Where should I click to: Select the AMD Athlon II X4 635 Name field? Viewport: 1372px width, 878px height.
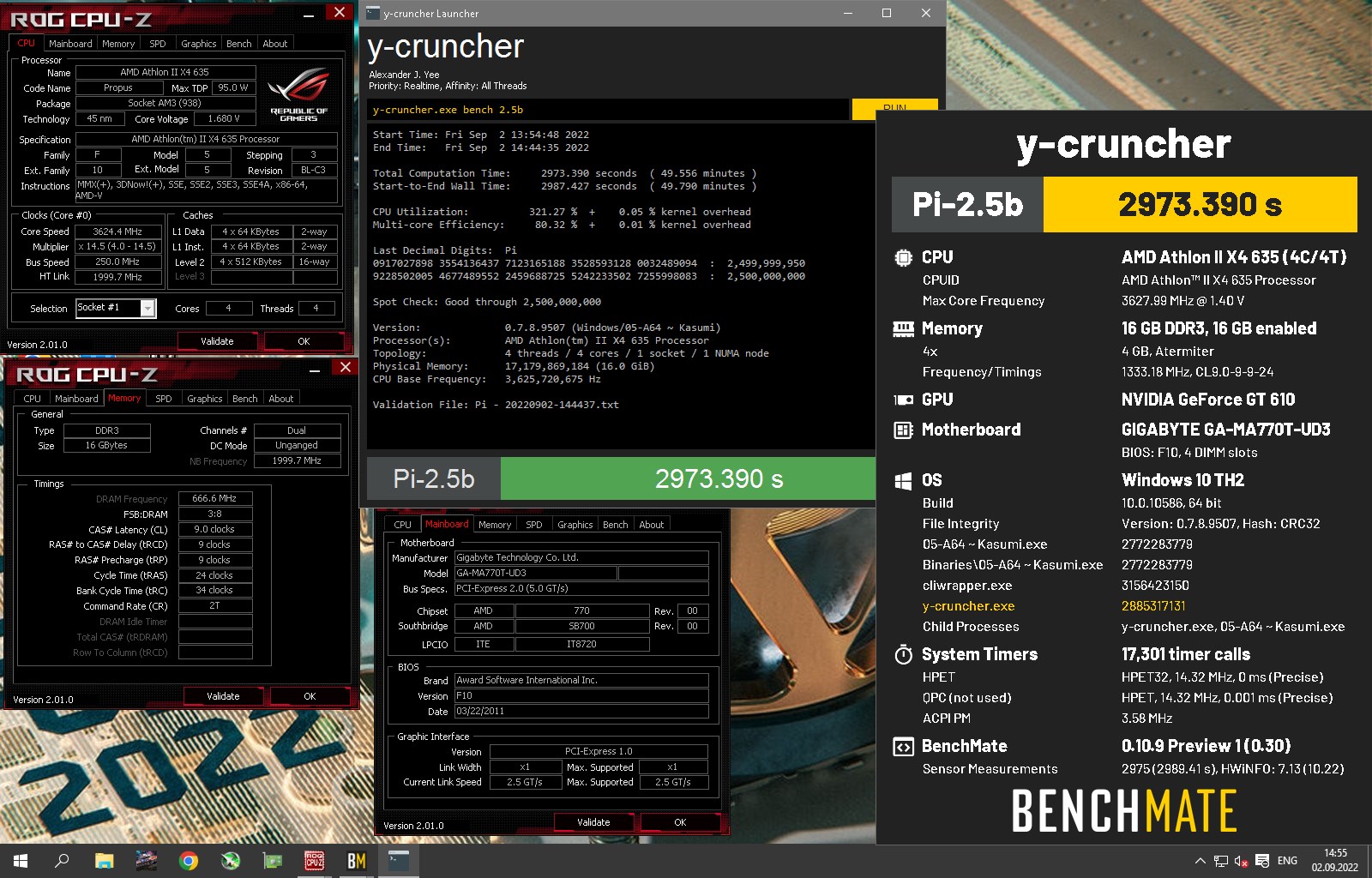pos(165,73)
